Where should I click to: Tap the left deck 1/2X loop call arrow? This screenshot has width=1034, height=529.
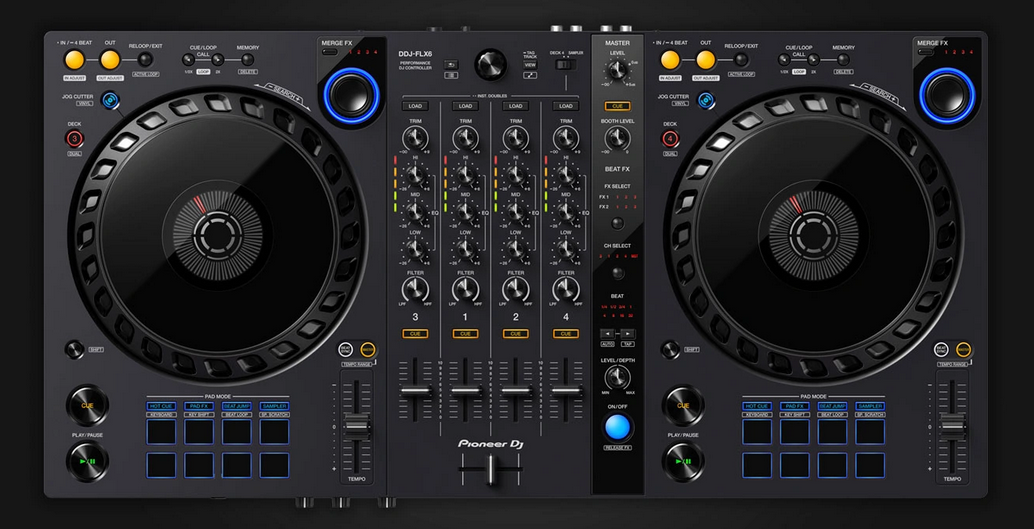pyautogui.click(x=188, y=59)
